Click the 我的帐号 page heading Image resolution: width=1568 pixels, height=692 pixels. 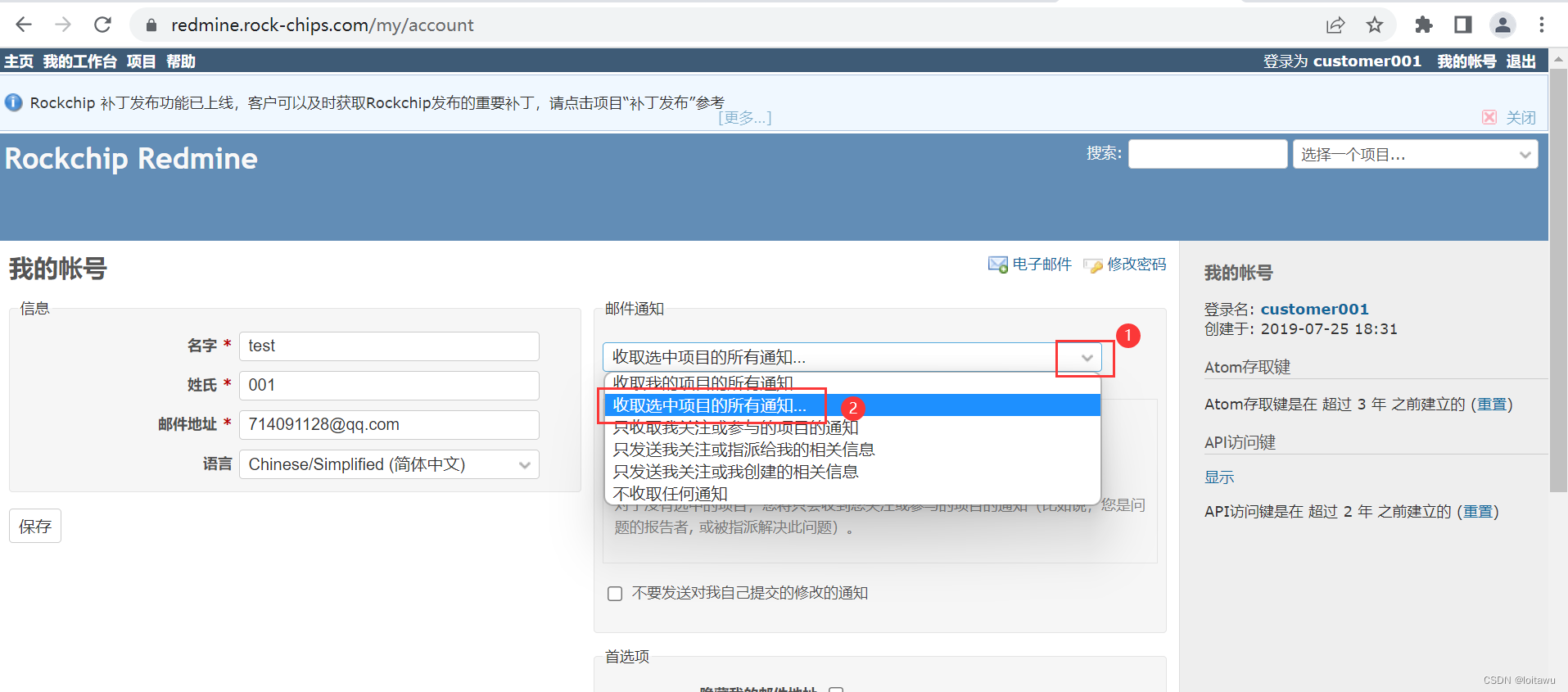tap(58, 269)
